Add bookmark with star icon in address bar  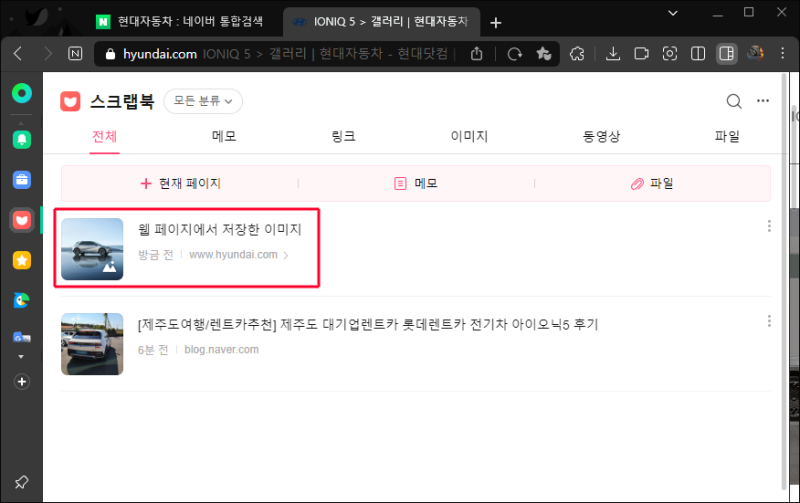point(543,53)
